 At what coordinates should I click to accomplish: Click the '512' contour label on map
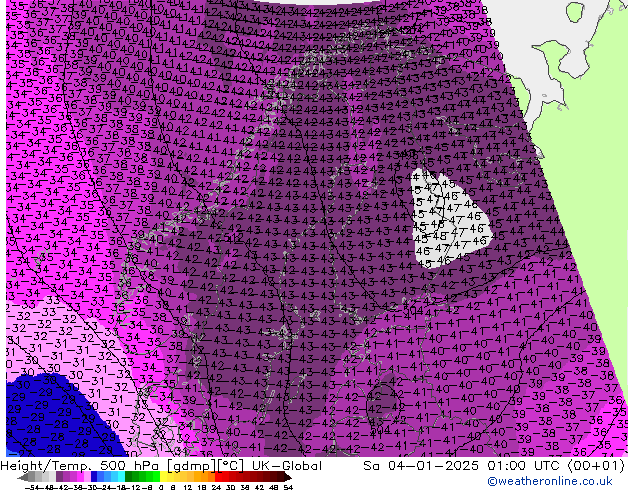[x=236, y=237]
